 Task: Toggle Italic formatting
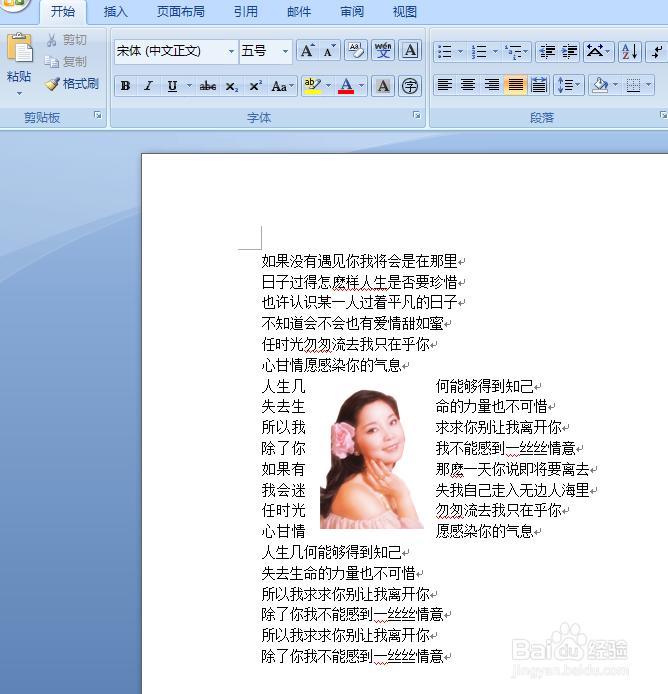pos(148,86)
